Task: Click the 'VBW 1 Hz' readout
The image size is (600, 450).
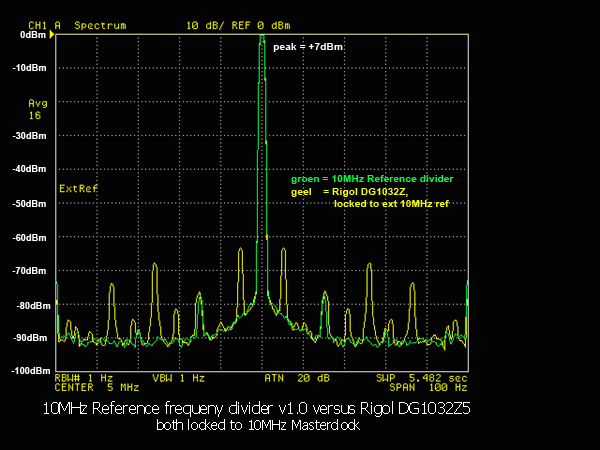Action: coord(178,378)
